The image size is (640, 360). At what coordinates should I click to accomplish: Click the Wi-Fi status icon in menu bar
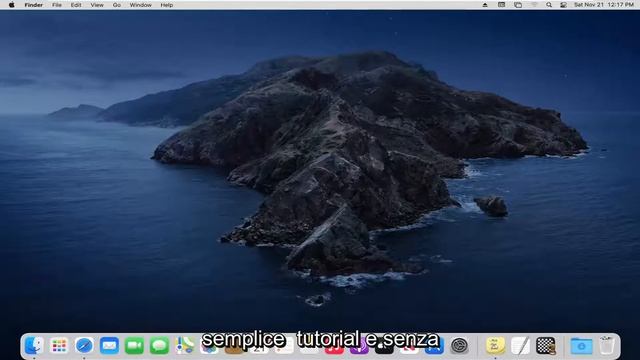(x=534, y=5)
